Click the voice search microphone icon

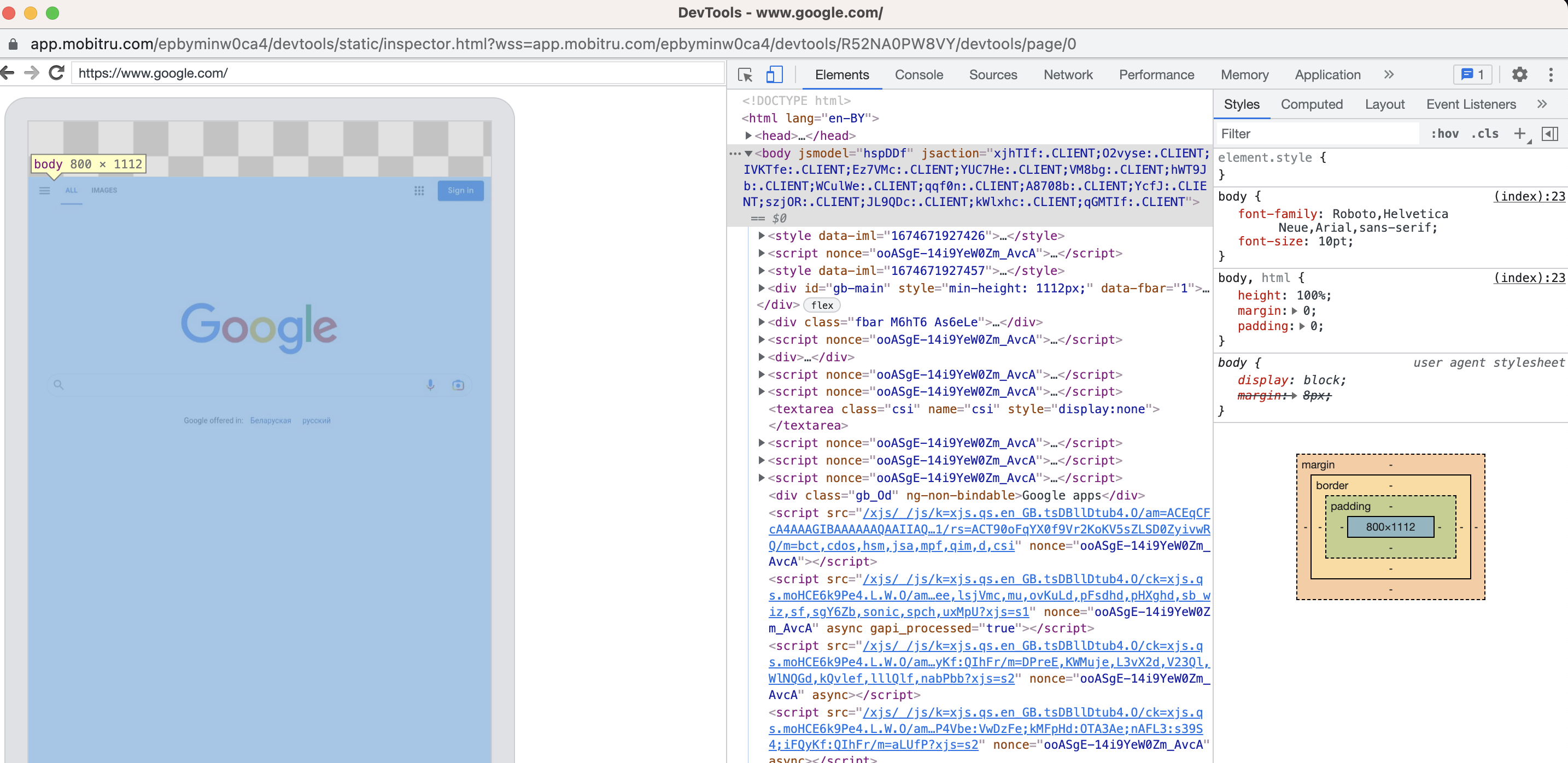coord(430,385)
